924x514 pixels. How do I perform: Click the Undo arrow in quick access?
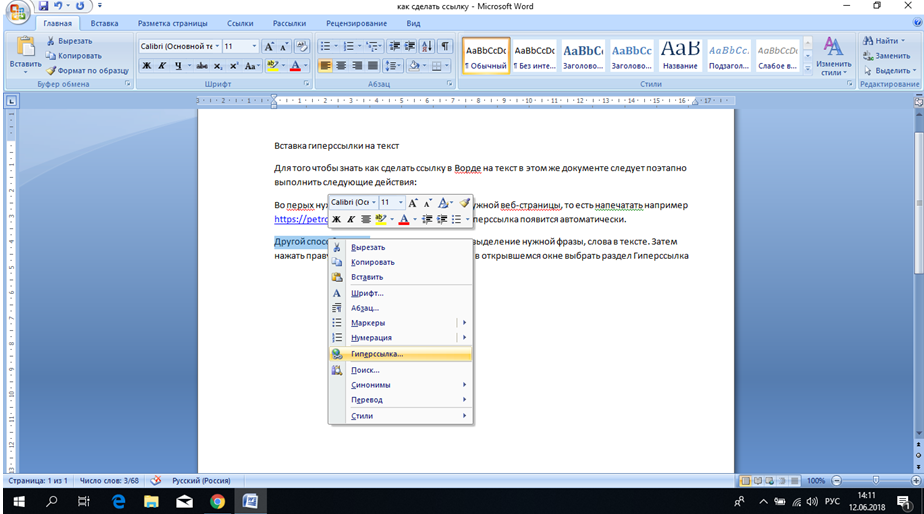point(58,6)
